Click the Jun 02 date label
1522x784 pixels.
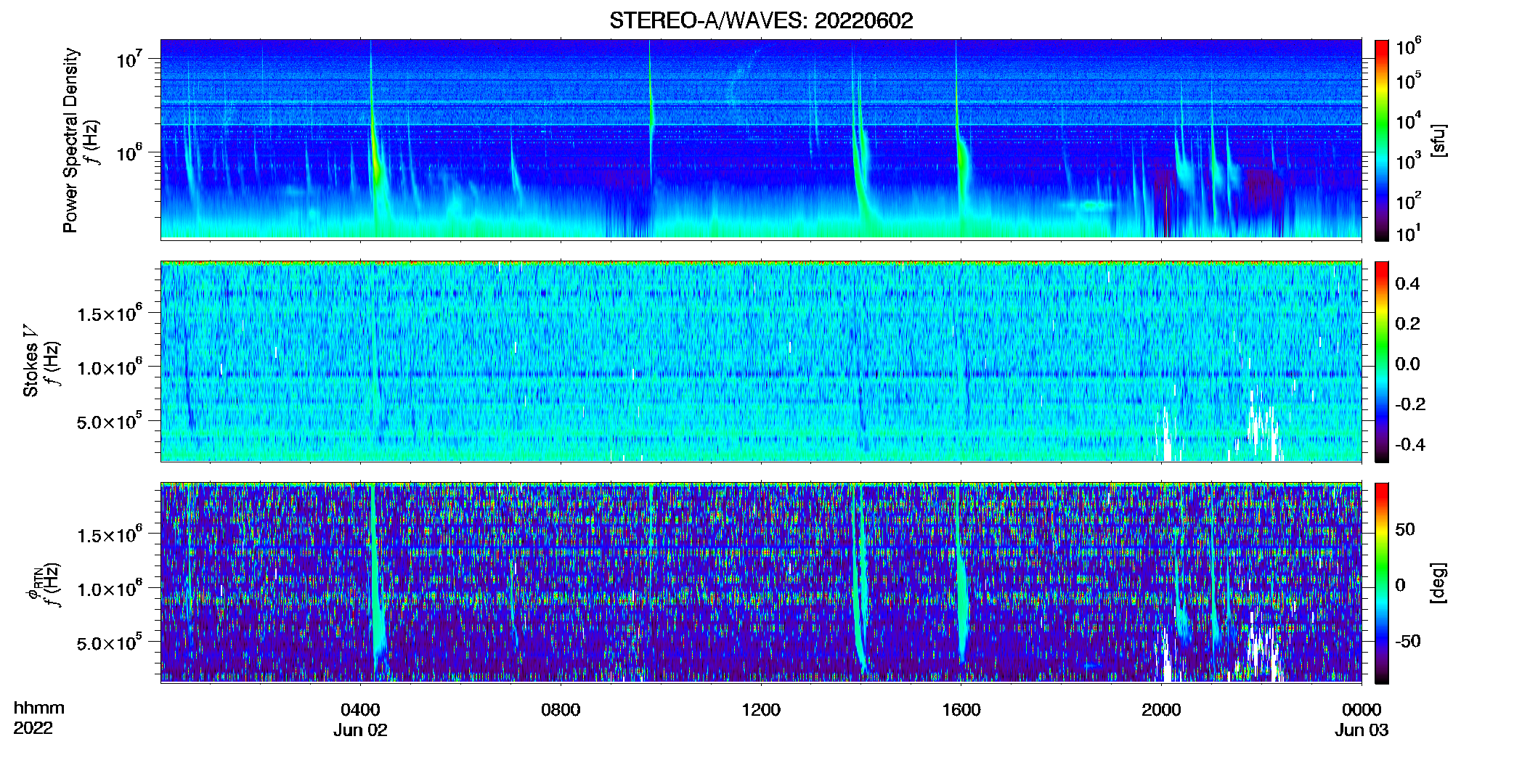(x=360, y=730)
